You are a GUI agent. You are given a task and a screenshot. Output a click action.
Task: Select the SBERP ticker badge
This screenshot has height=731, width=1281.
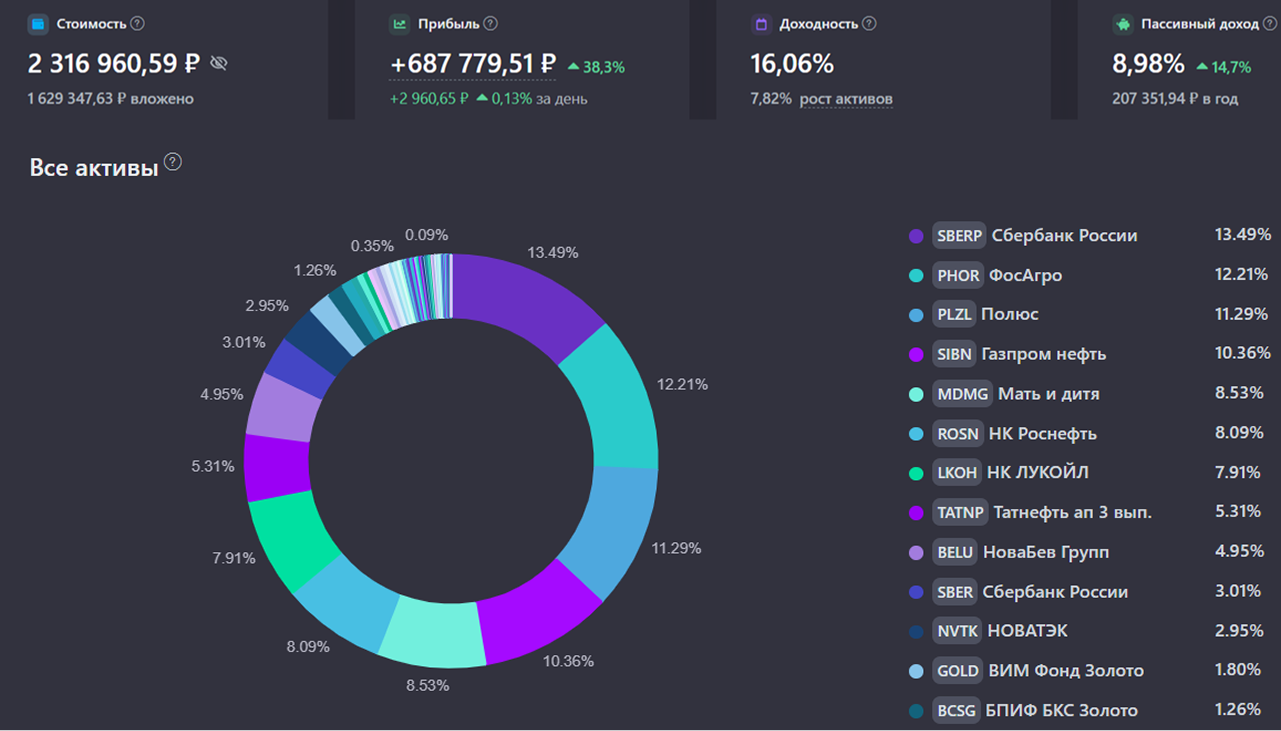pos(958,235)
